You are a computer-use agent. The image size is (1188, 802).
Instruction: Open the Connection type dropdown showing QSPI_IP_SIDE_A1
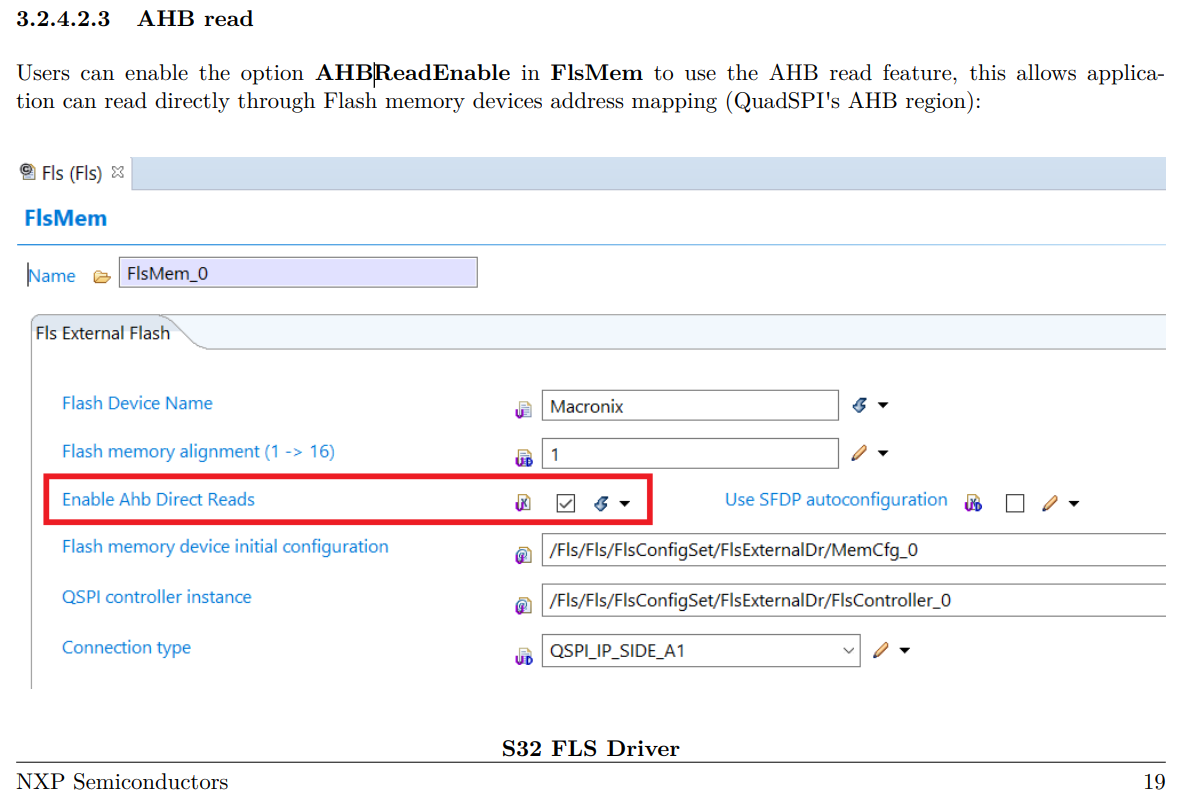(848, 650)
